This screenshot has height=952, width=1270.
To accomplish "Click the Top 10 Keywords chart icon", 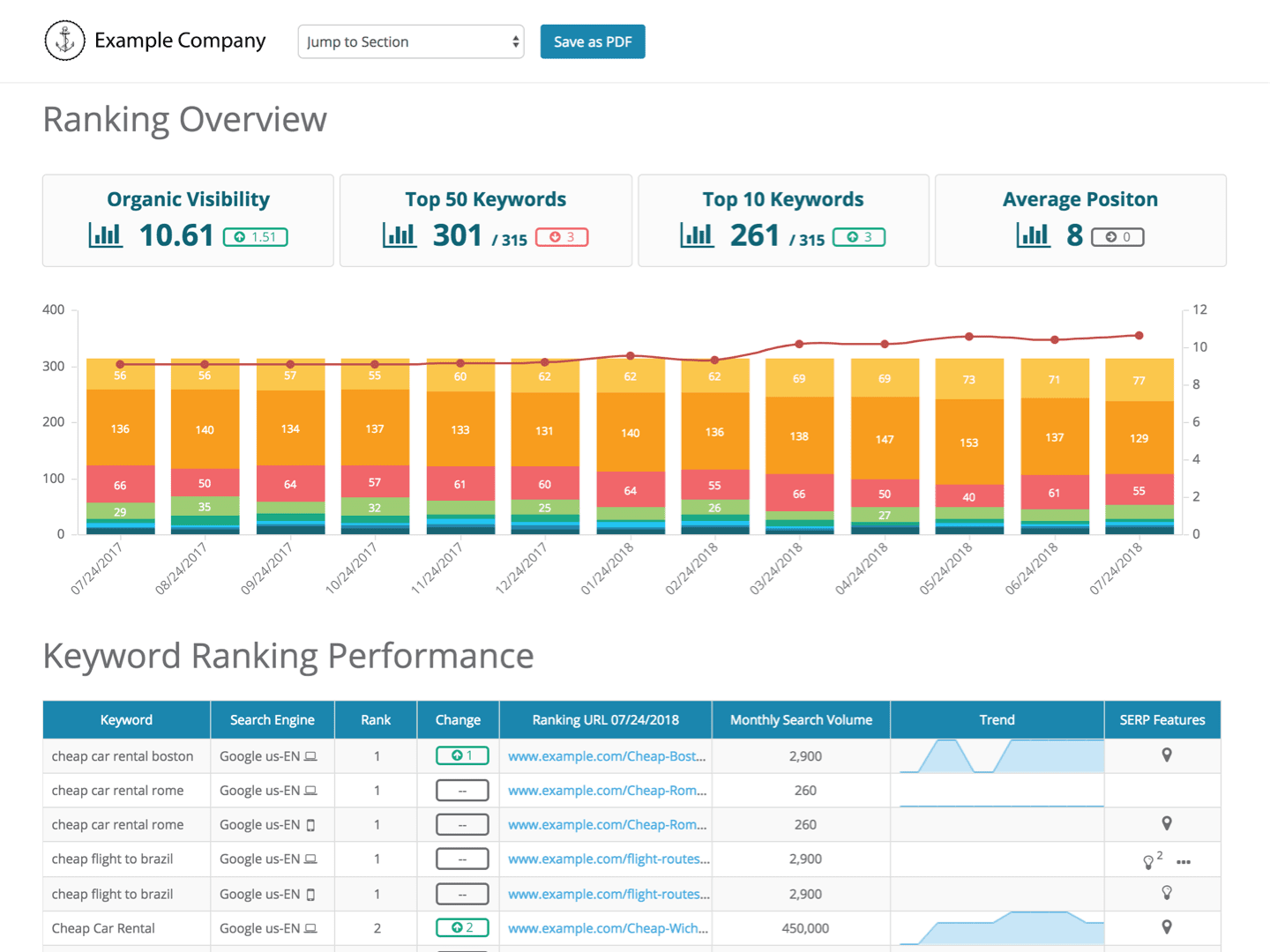I will pyautogui.click(x=697, y=235).
